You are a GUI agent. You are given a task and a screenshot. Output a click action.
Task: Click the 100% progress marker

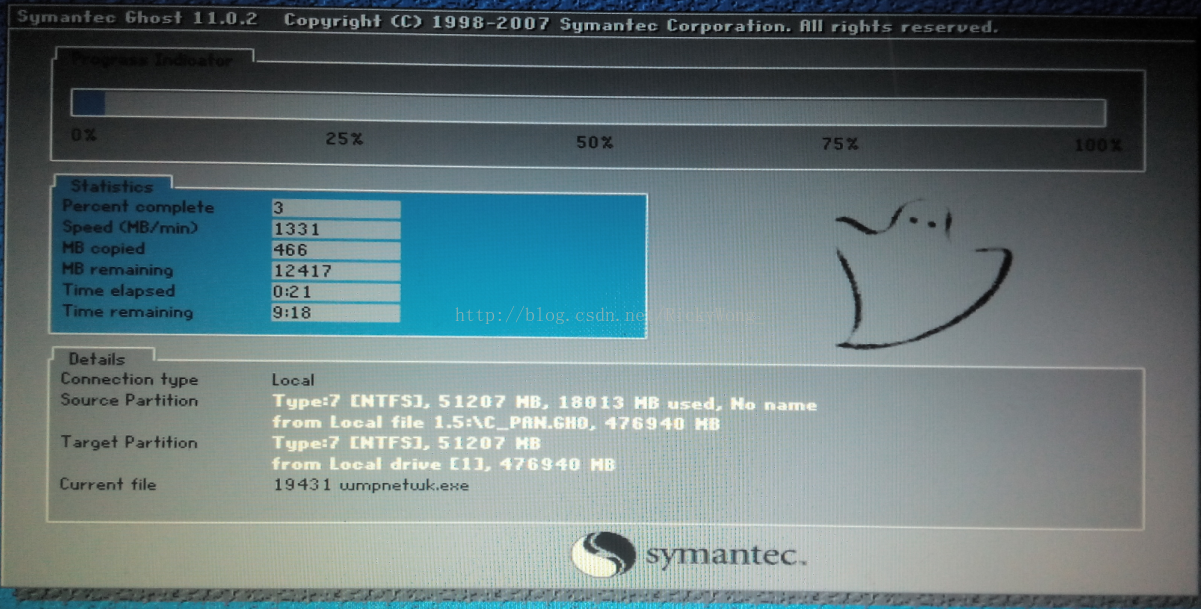[x=1098, y=146]
